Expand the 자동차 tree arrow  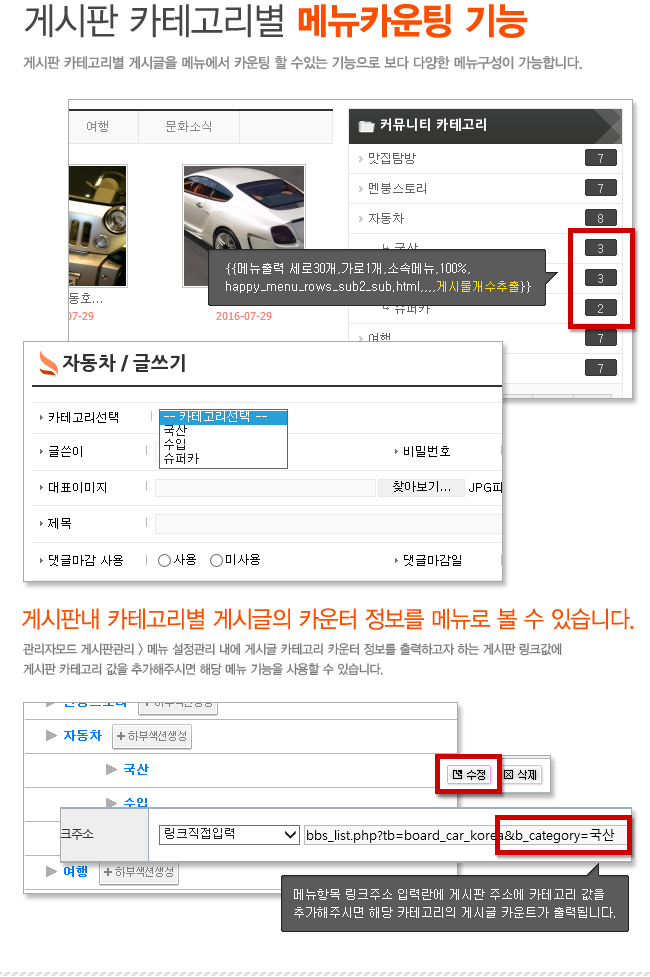click(x=52, y=735)
